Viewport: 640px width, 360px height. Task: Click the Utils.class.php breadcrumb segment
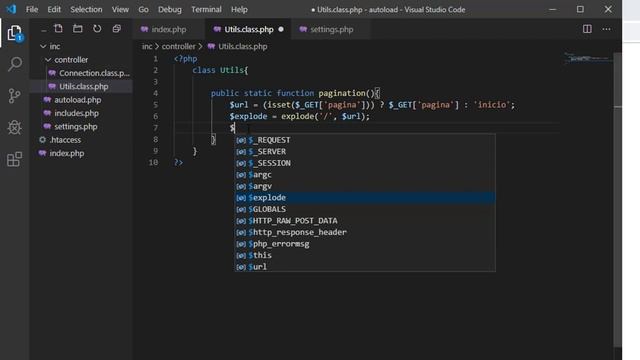[242, 47]
